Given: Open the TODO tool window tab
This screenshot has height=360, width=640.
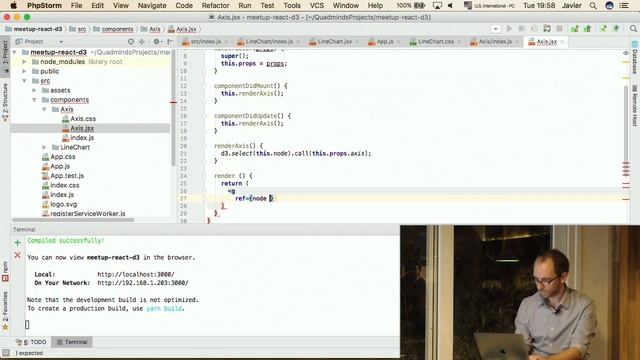Looking at the screenshot, I should click(31, 342).
